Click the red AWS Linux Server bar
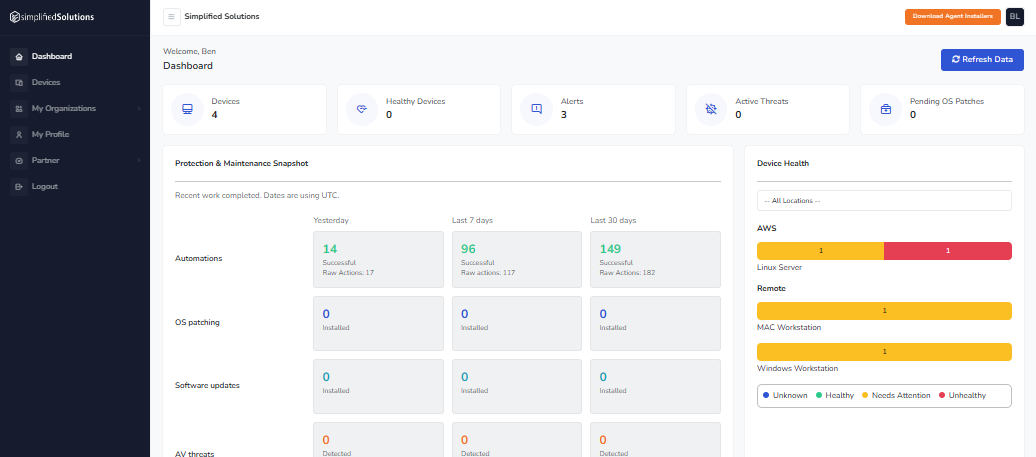 948,251
